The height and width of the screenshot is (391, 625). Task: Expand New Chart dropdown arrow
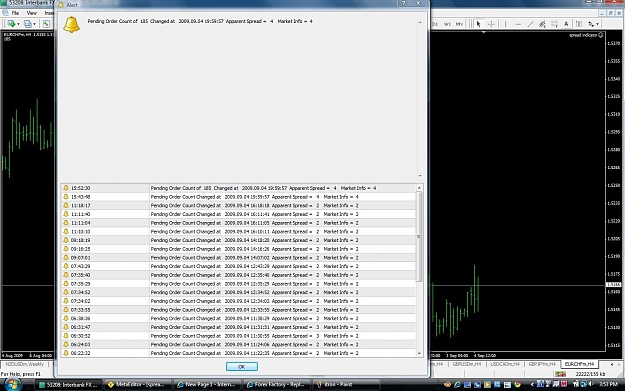click(18, 24)
